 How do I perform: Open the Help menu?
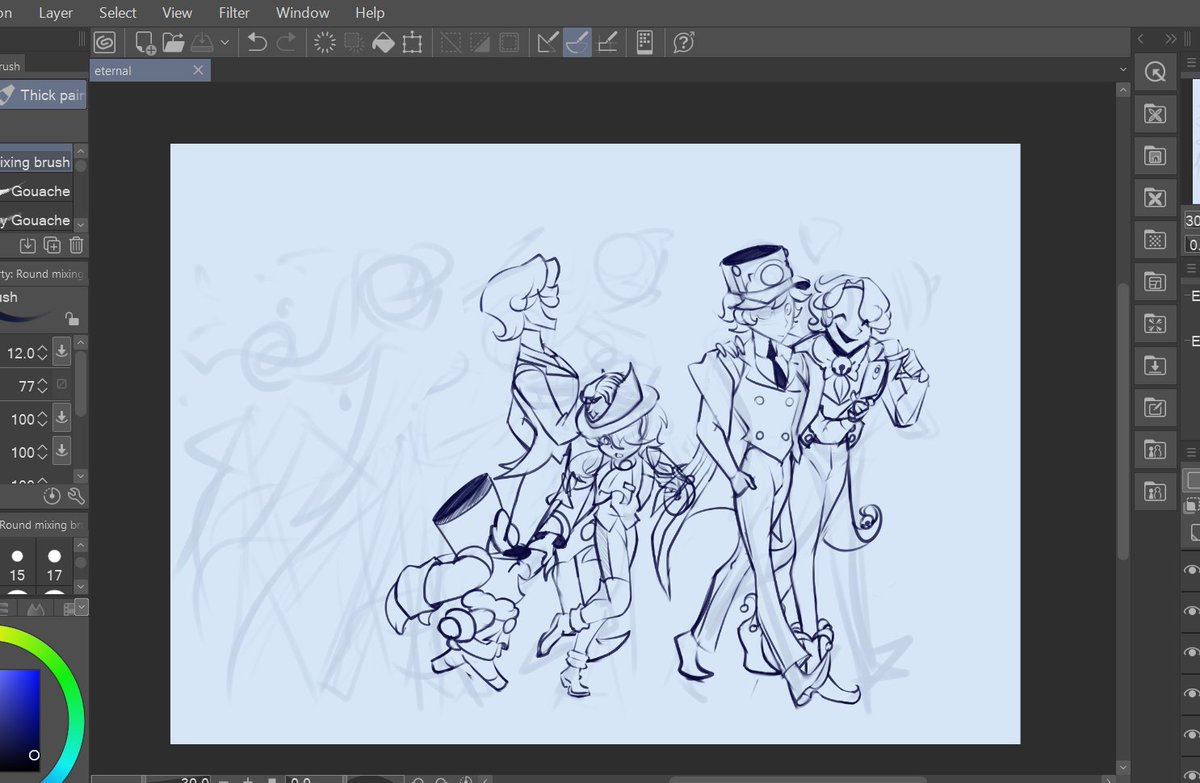[x=369, y=13]
